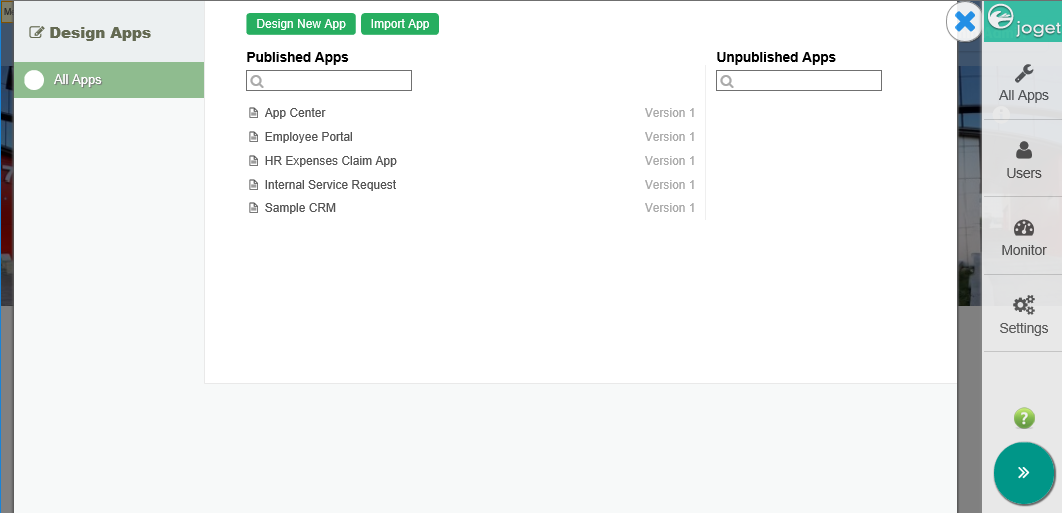Open the Users person icon

pos(1023,151)
